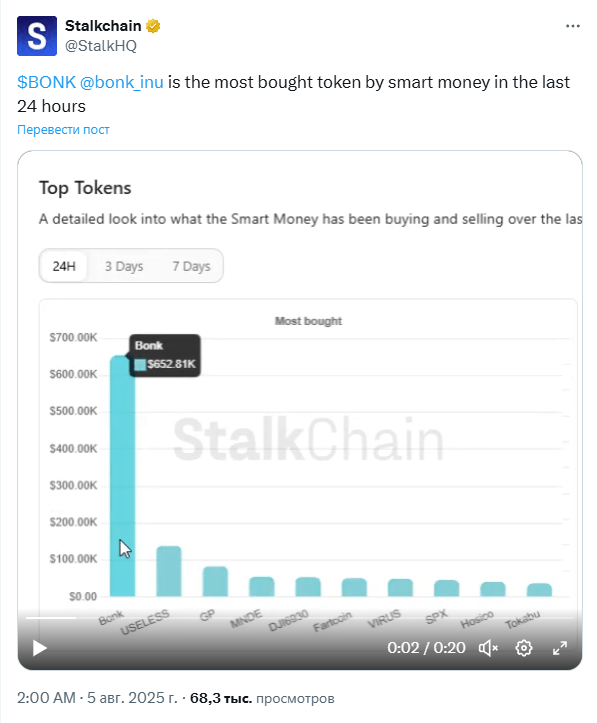Open video settings gear
Image resolution: width=597 pixels, height=723 pixels.
pos(524,648)
